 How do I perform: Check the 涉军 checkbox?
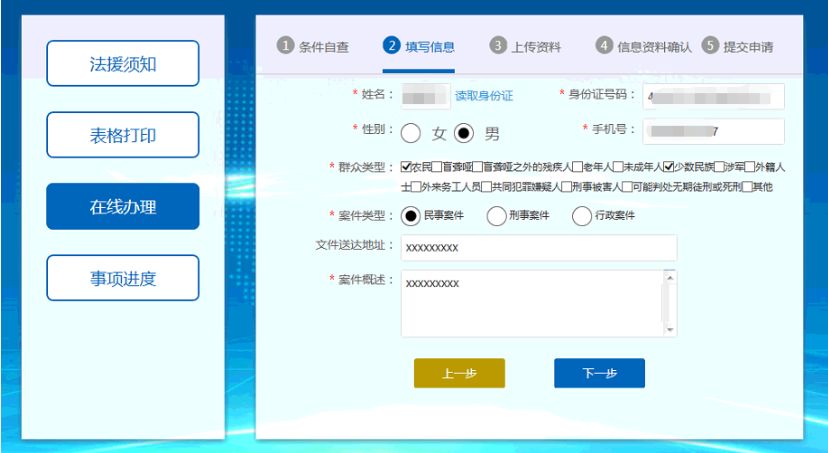(x=719, y=167)
